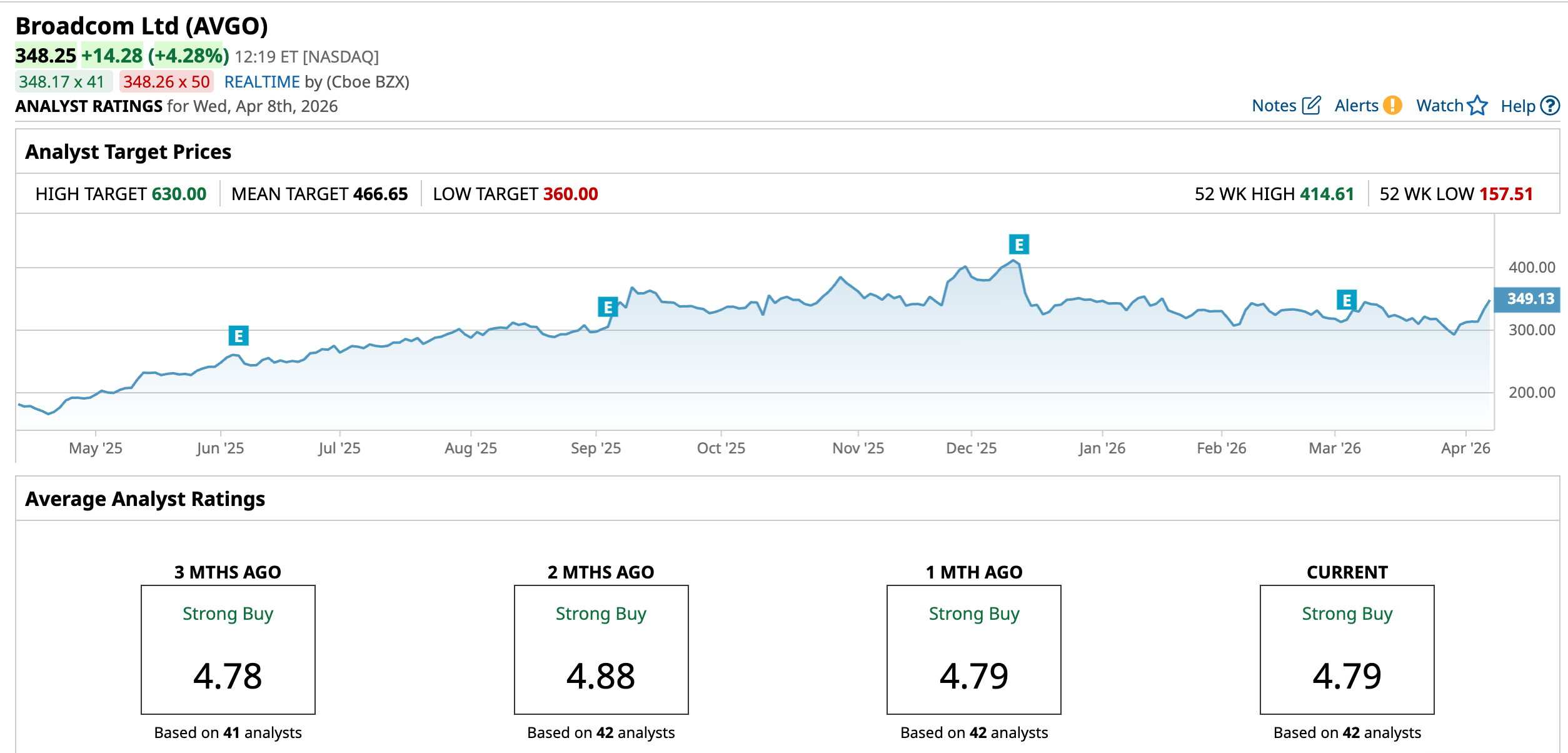Click the Watch star icon
Screen dimensions: 1568x753
pos(1477,105)
